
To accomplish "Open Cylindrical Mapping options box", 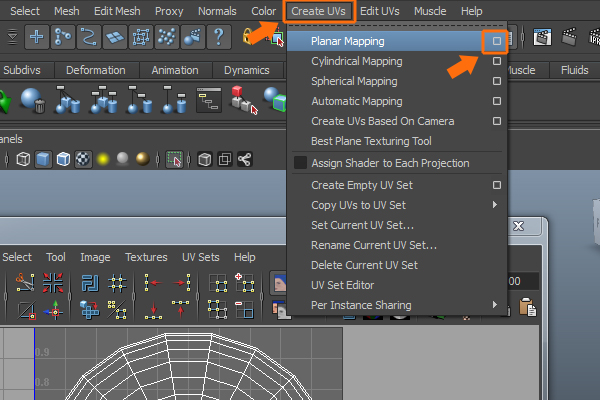I will 496,61.
